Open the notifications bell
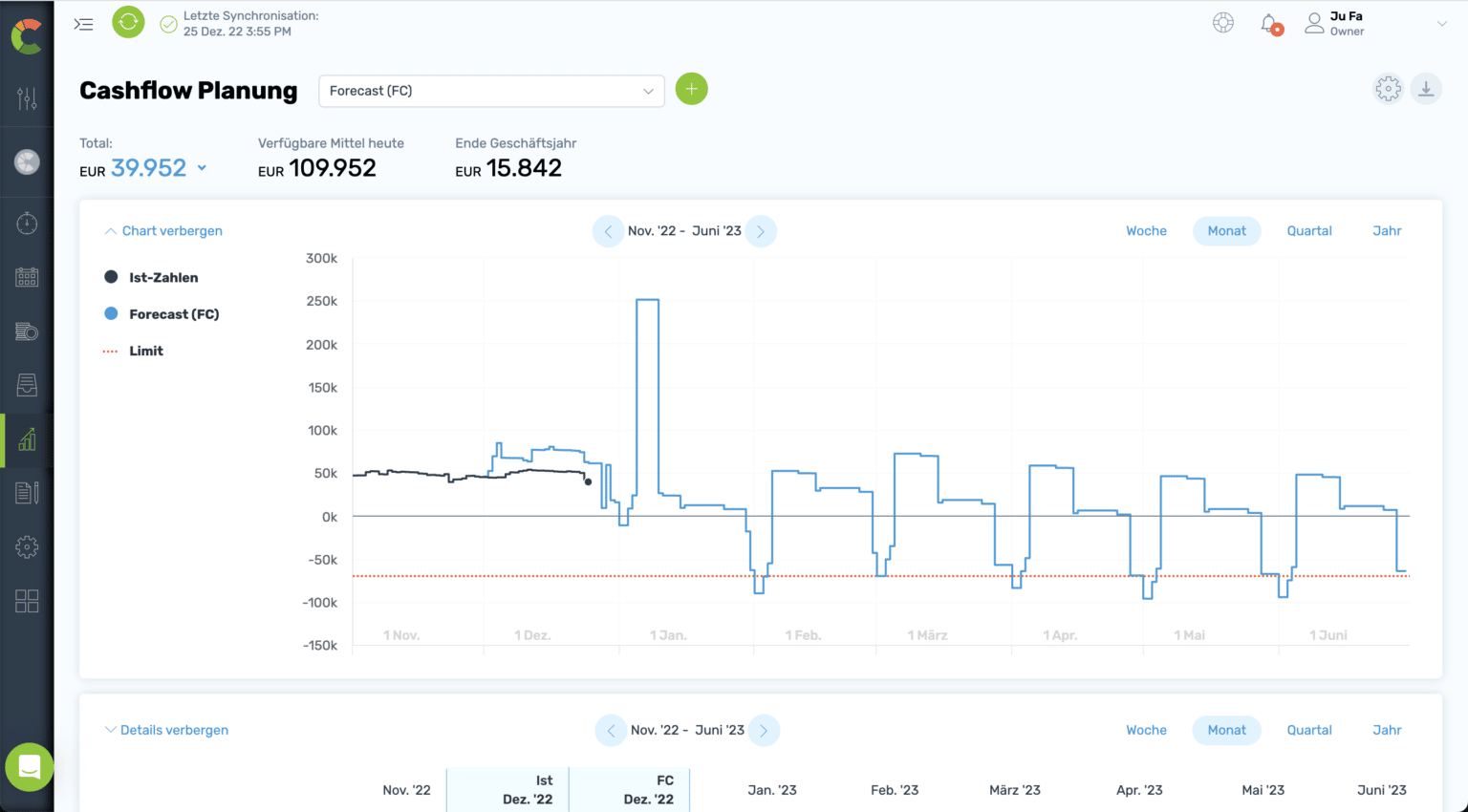1468x812 pixels. point(1269,24)
